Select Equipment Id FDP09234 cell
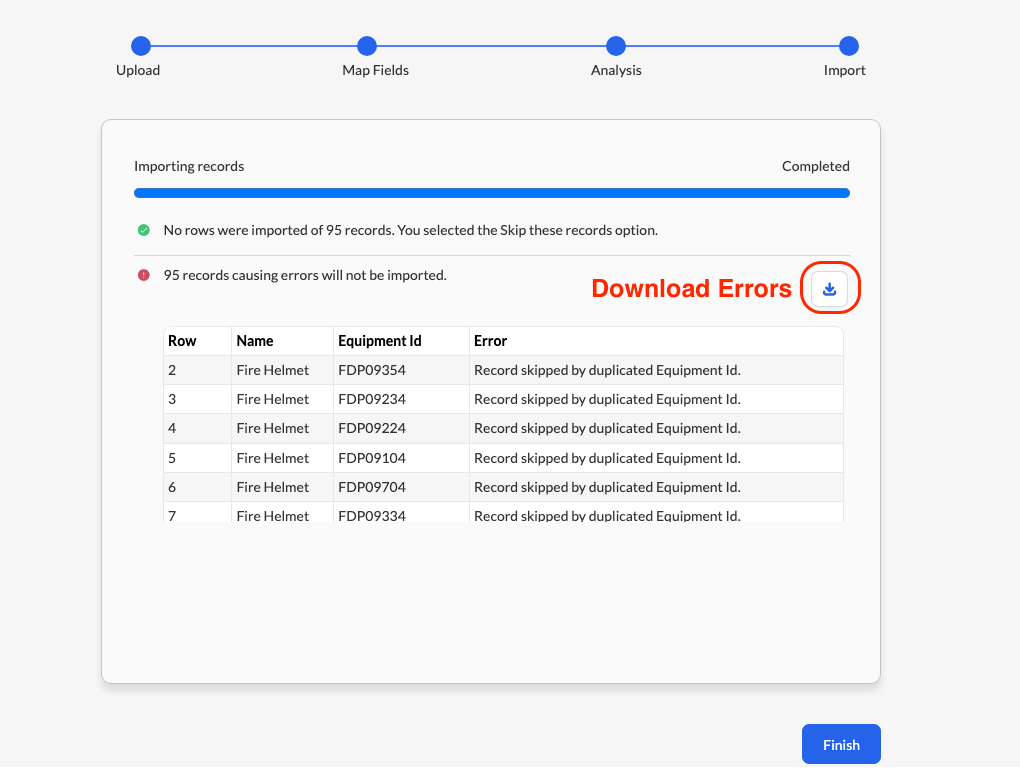This screenshot has height=772, width=1020. 401,399
